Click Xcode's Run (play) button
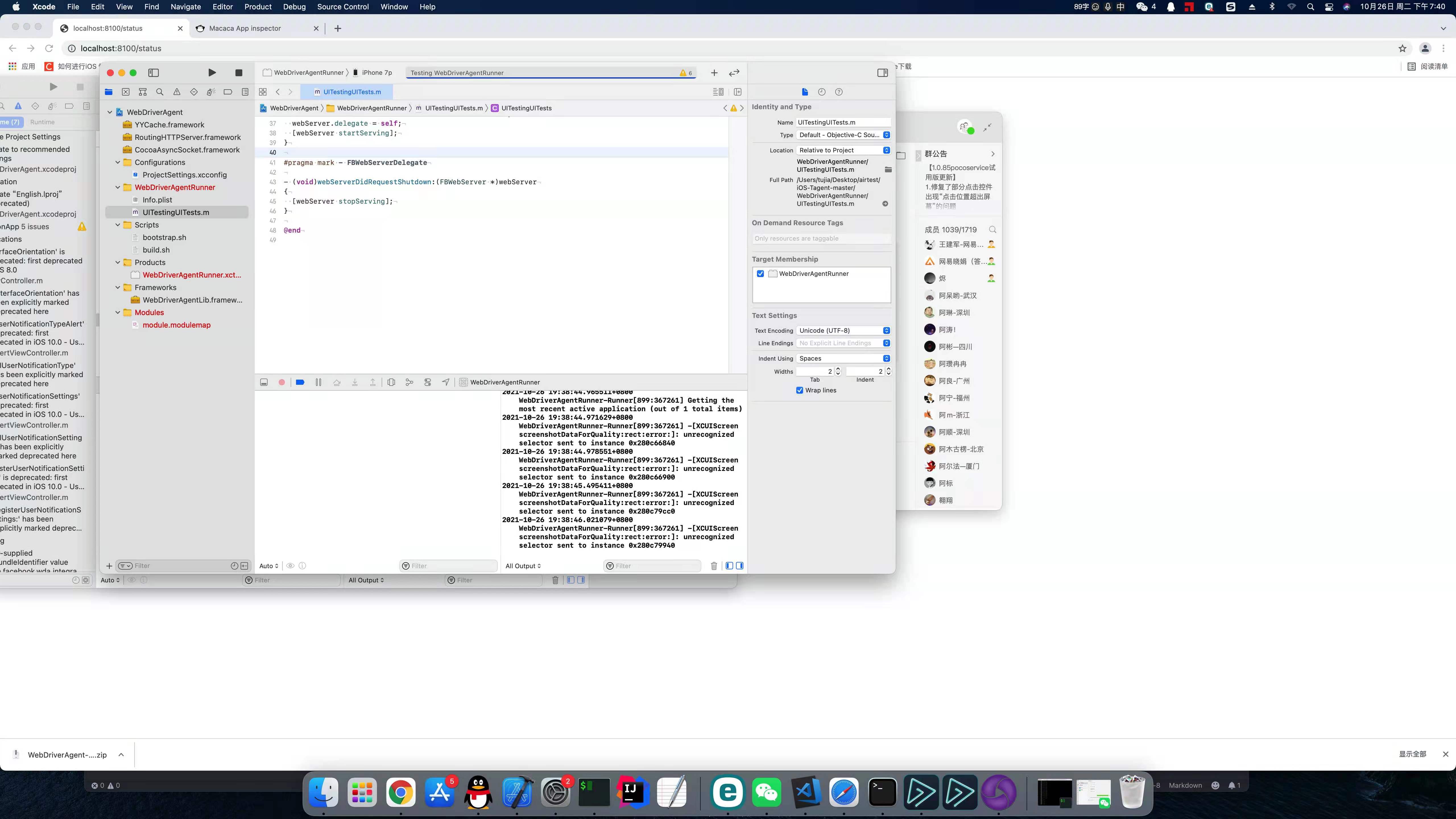This screenshot has height=819, width=1456. (211, 72)
